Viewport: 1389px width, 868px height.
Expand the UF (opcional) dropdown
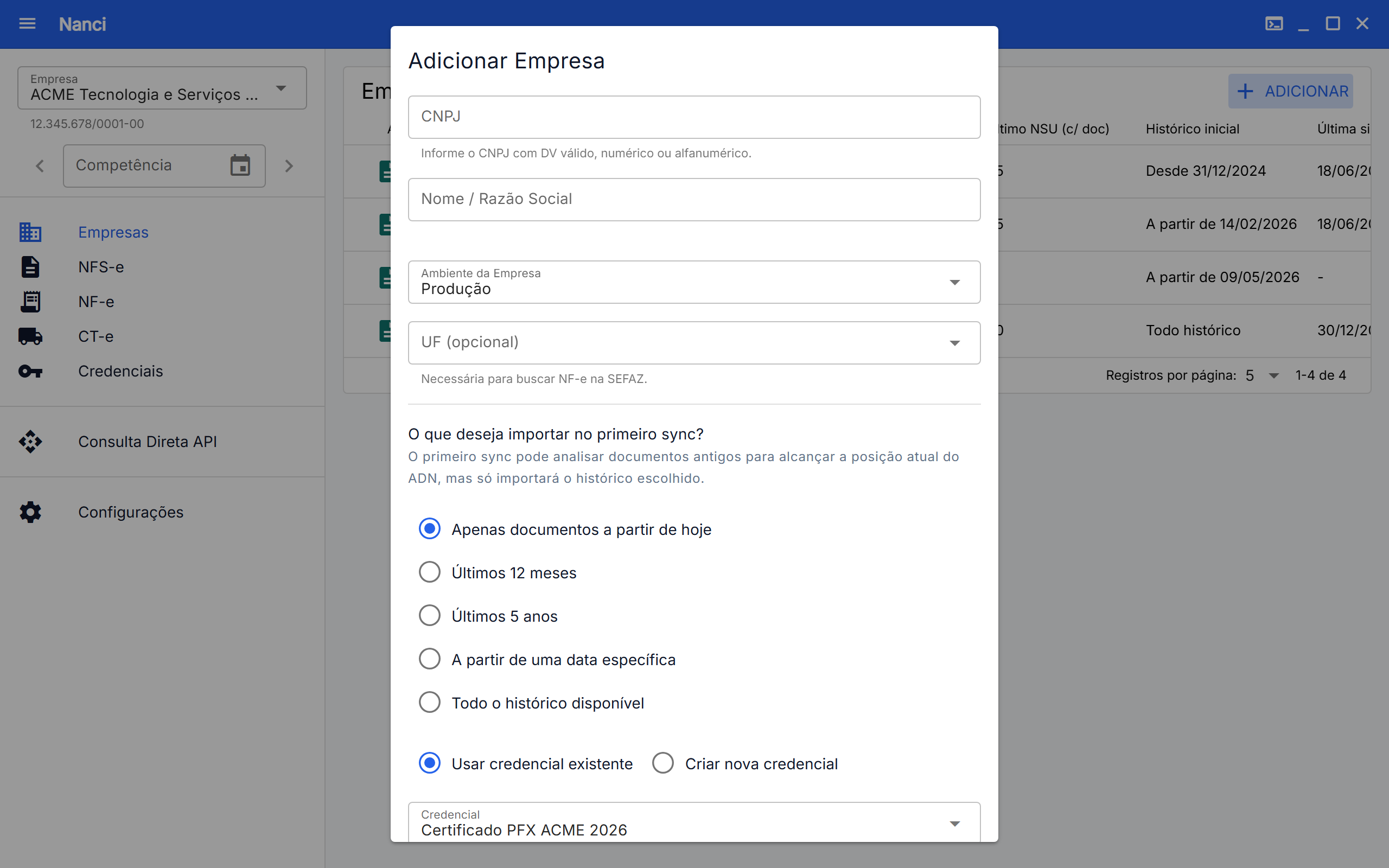pyautogui.click(x=694, y=343)
